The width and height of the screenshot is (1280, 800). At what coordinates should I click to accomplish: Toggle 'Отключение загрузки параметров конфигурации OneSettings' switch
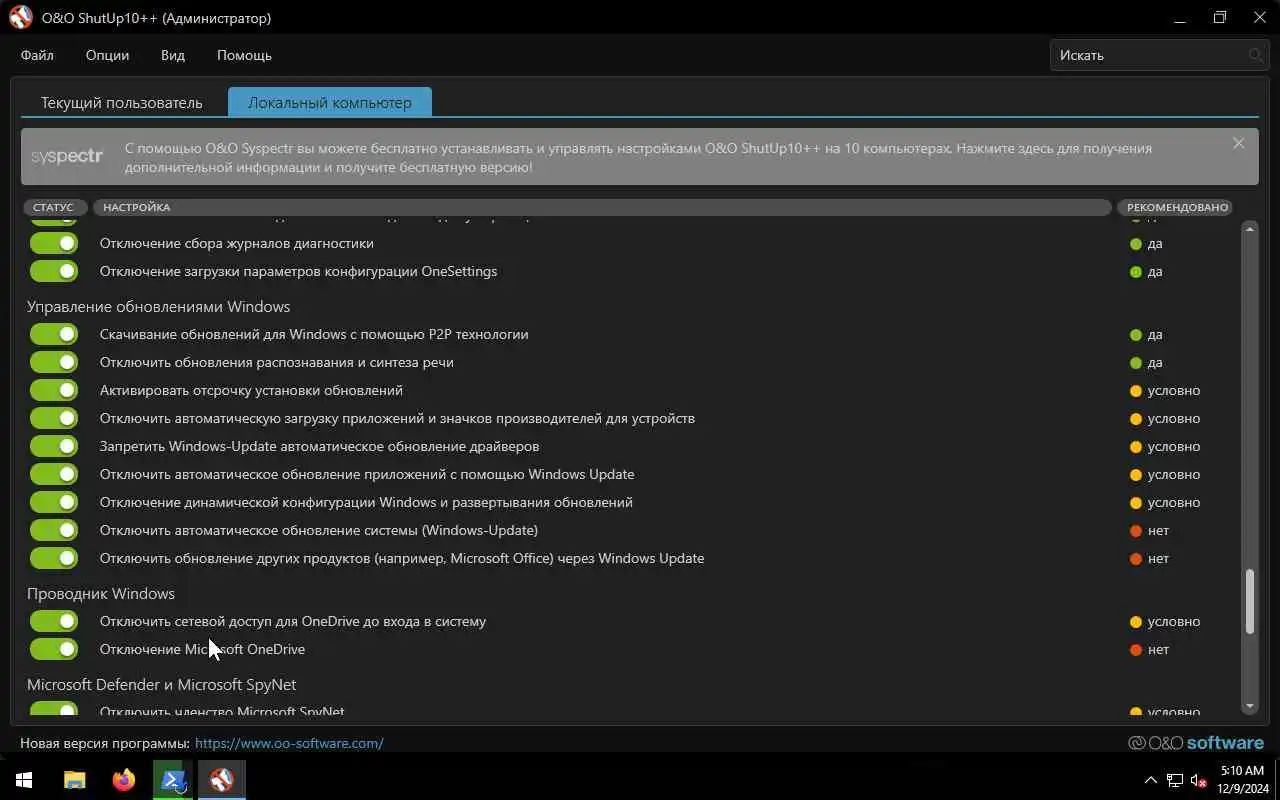pyautogui.click(x=54, y=271)
